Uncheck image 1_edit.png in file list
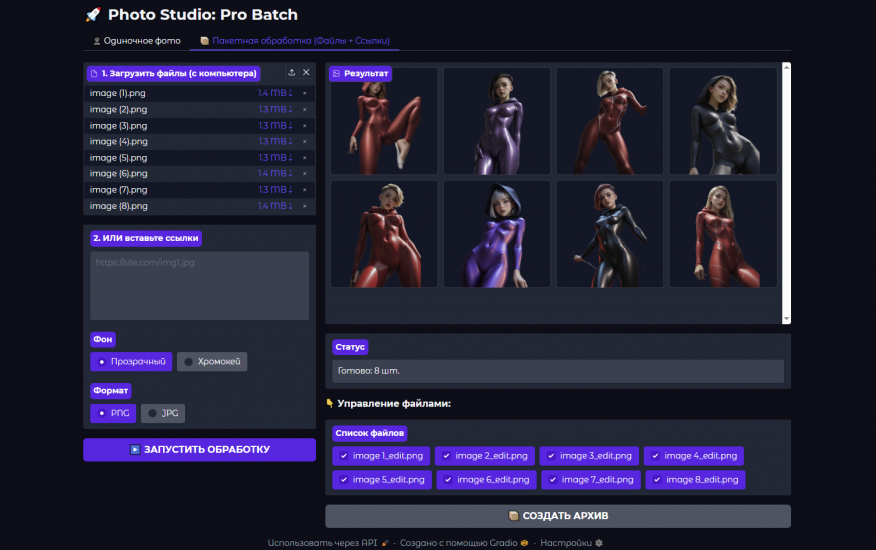876x550 pixels. pyautogui.click(x=343, y=456)
